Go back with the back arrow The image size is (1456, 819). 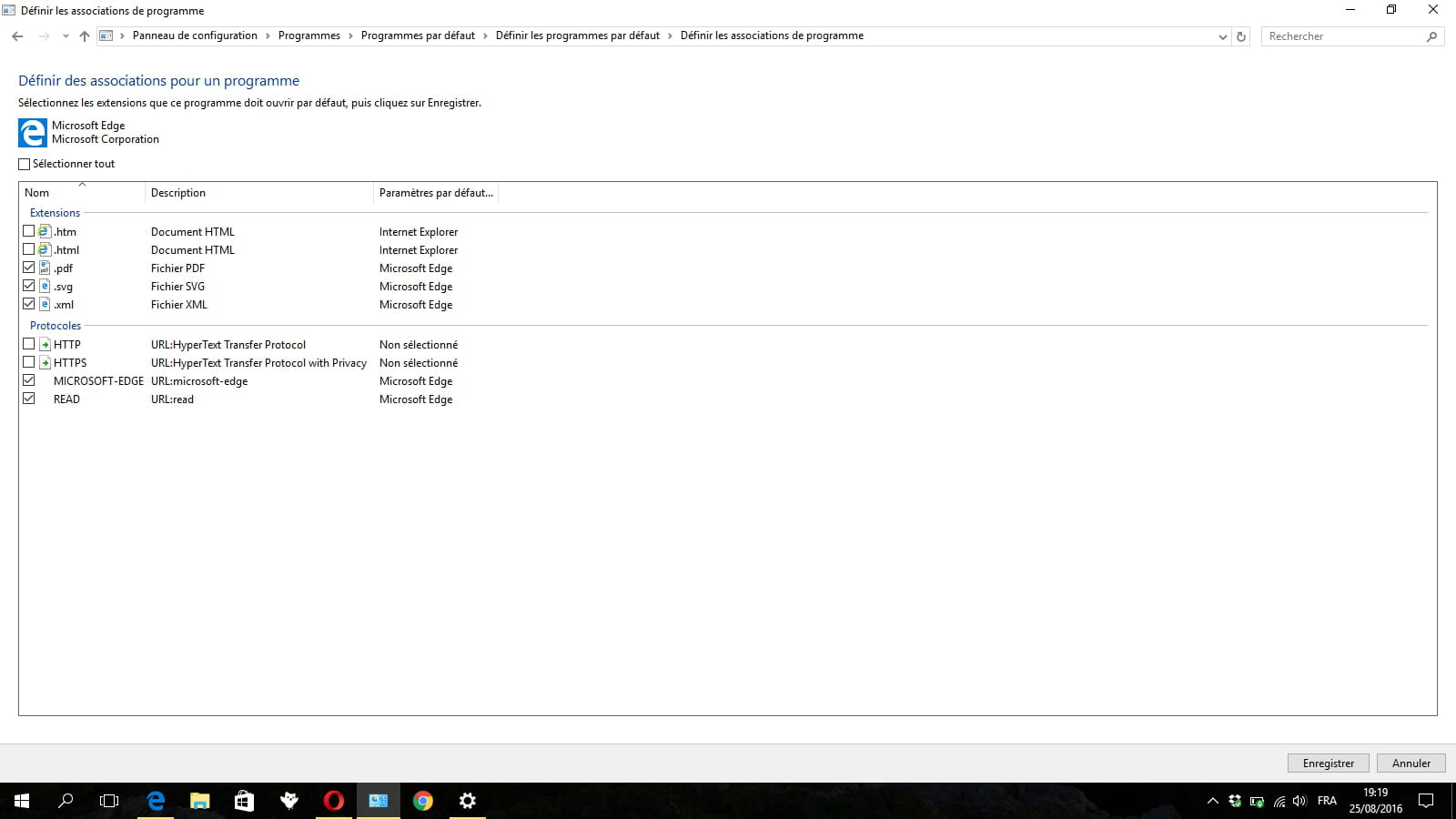click(x=17, y=36)
